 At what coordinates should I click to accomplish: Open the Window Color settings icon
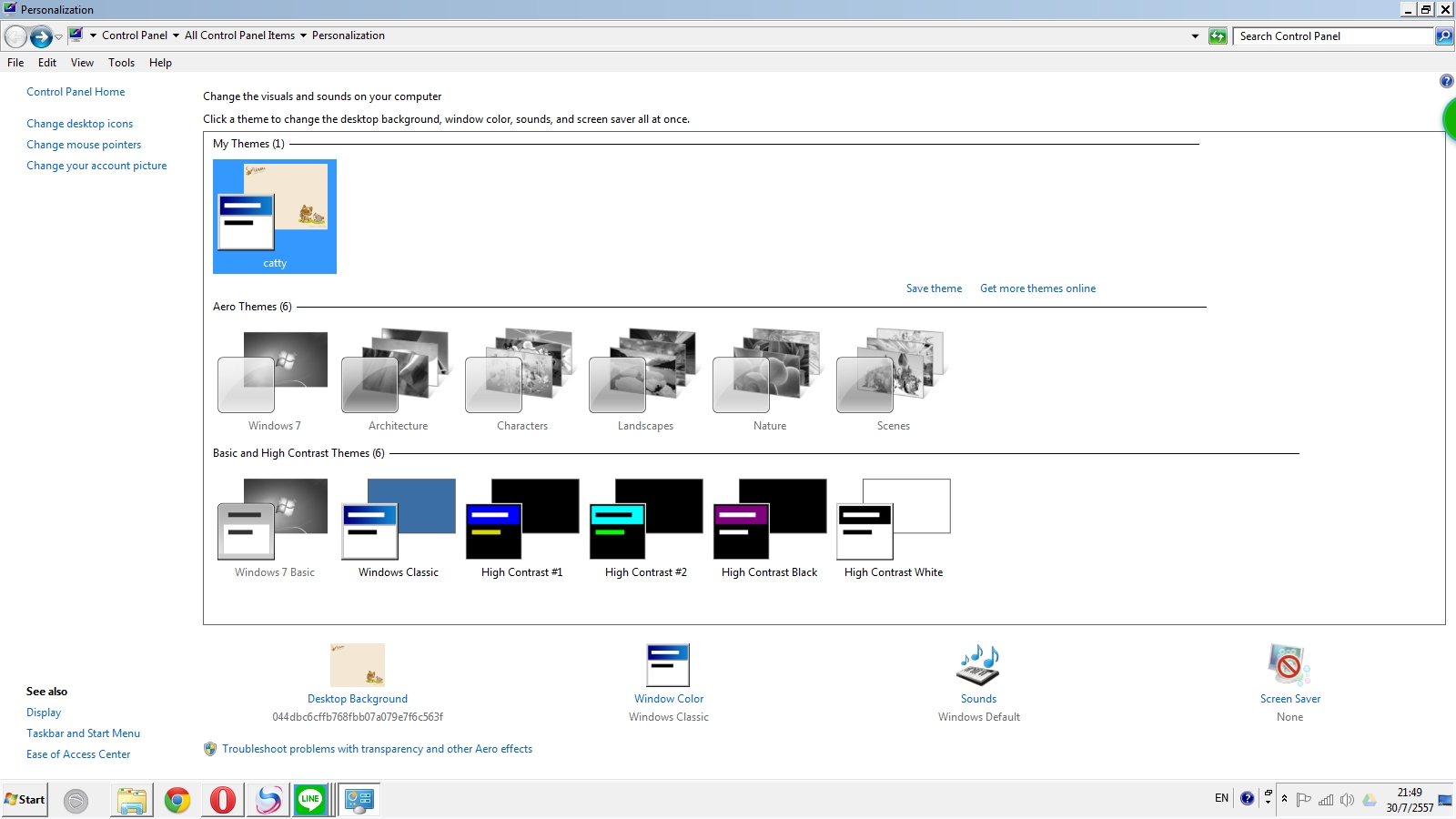pos(668,665)
